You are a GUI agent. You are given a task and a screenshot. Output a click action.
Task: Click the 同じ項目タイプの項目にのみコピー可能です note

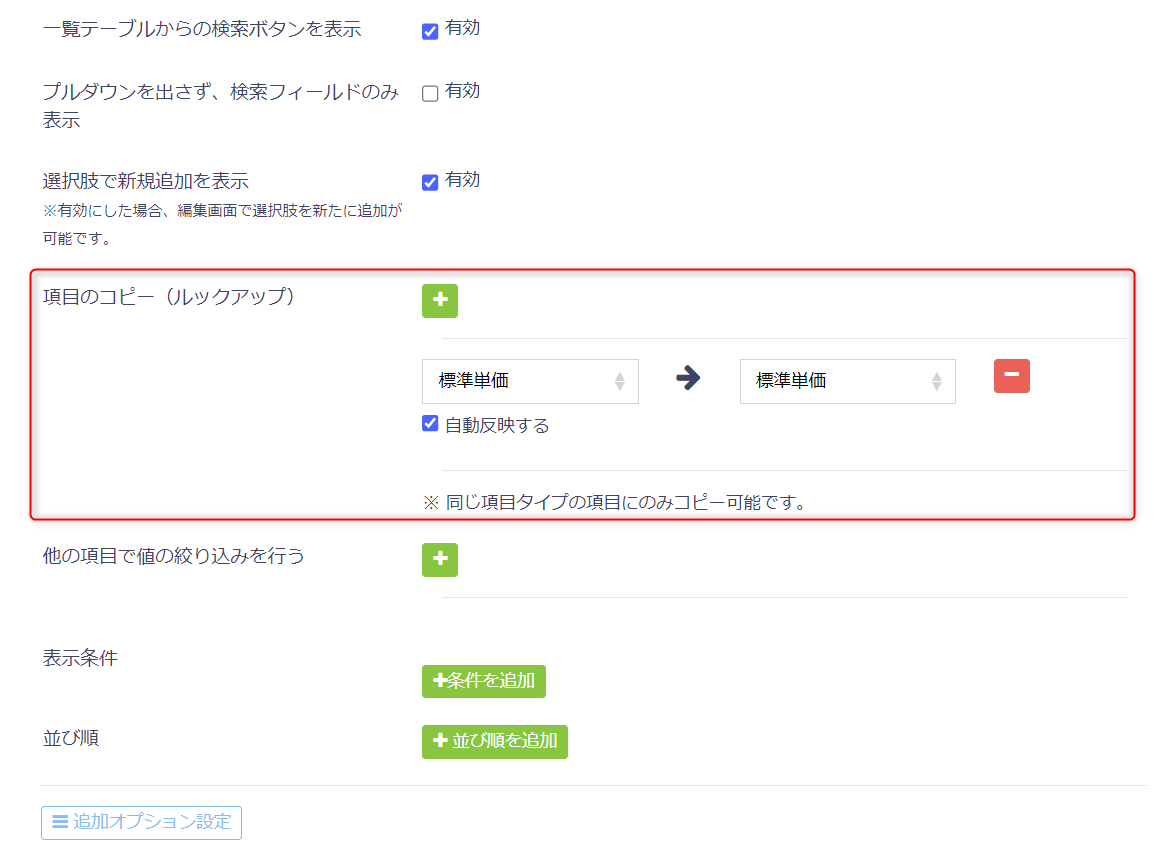tap(614, 502)
